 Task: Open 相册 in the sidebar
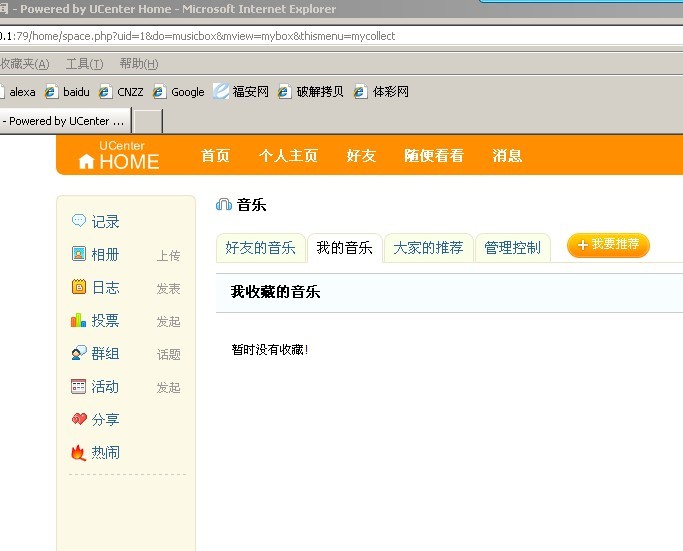105,254
